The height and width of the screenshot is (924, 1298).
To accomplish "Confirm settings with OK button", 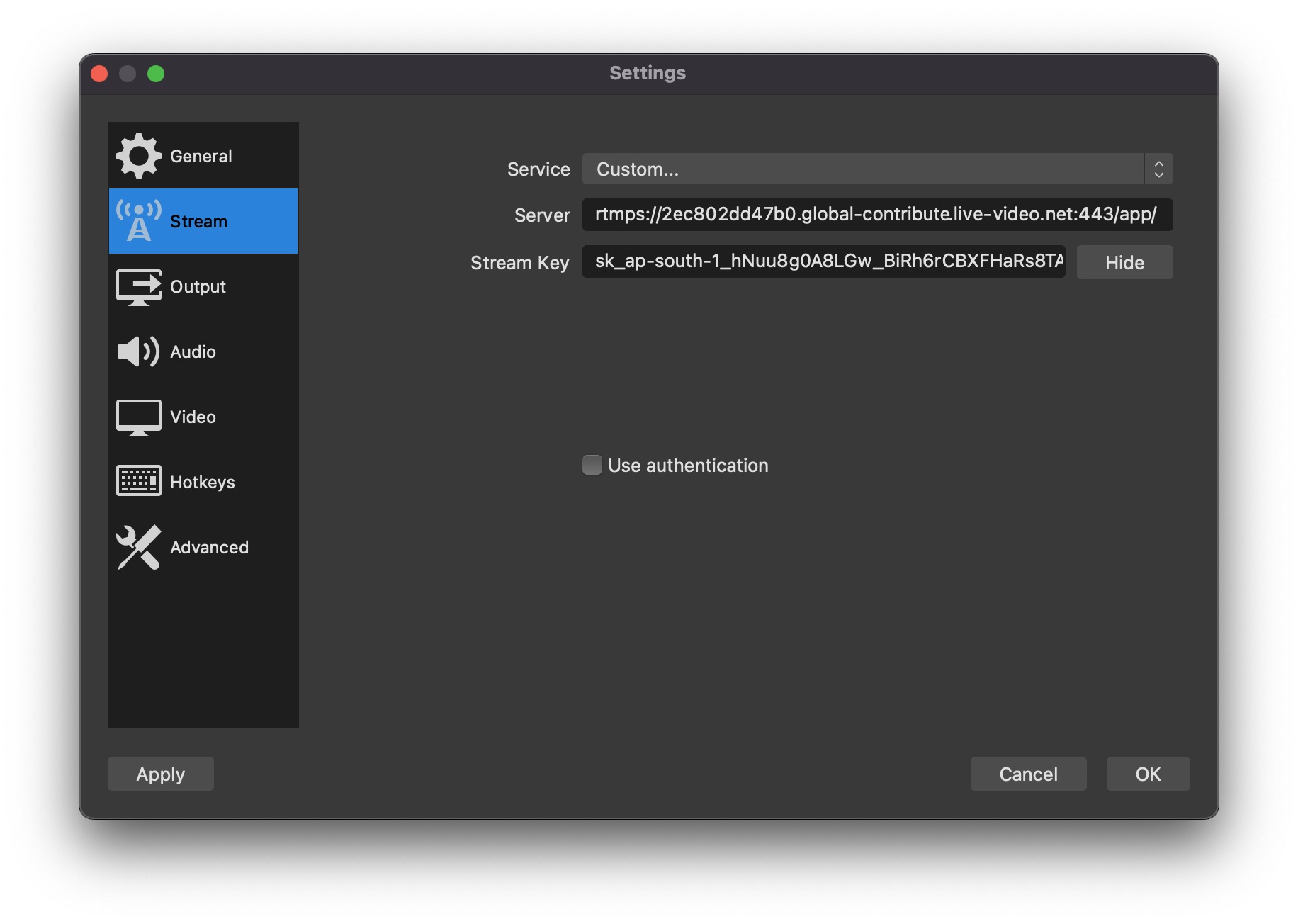I will click(1148, 774).
